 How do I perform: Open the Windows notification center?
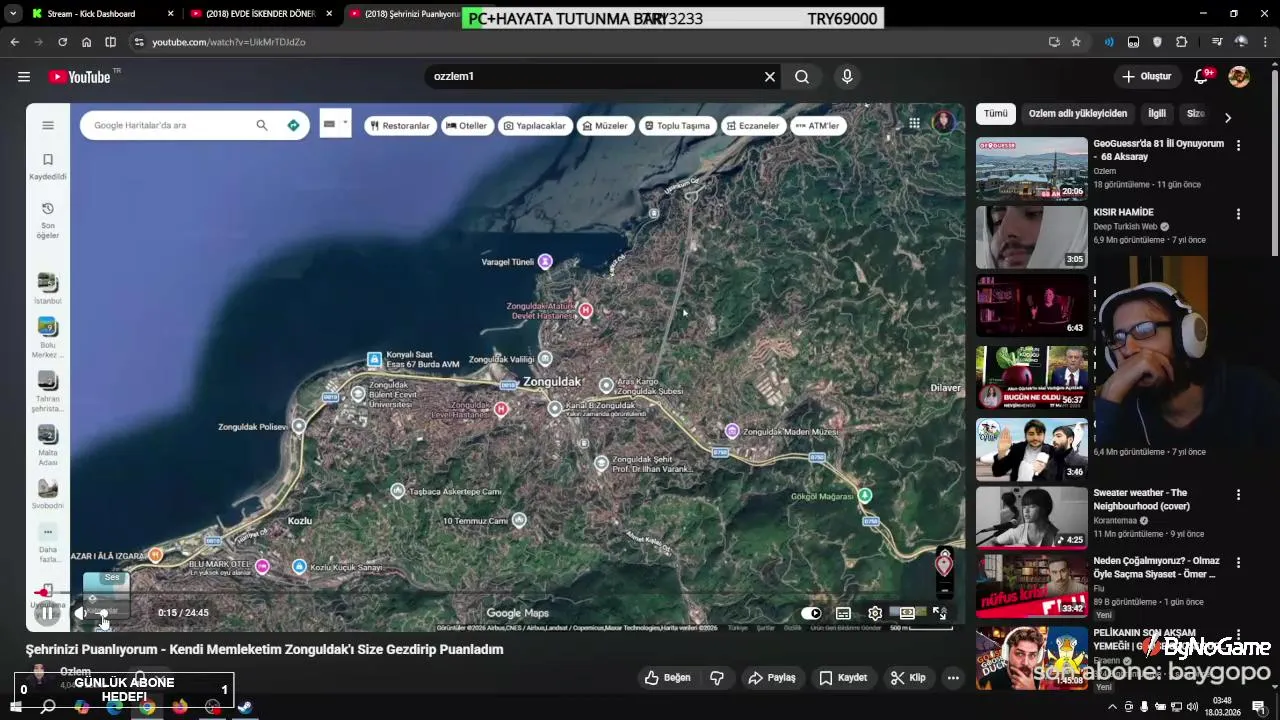tap(1259, 707)
